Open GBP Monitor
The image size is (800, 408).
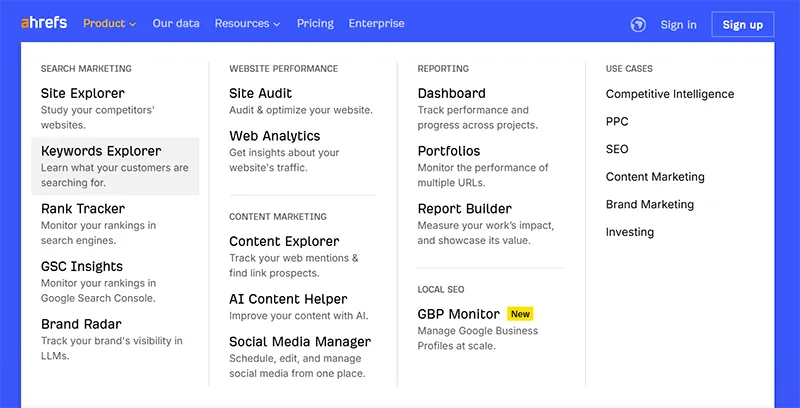[459, 314]
